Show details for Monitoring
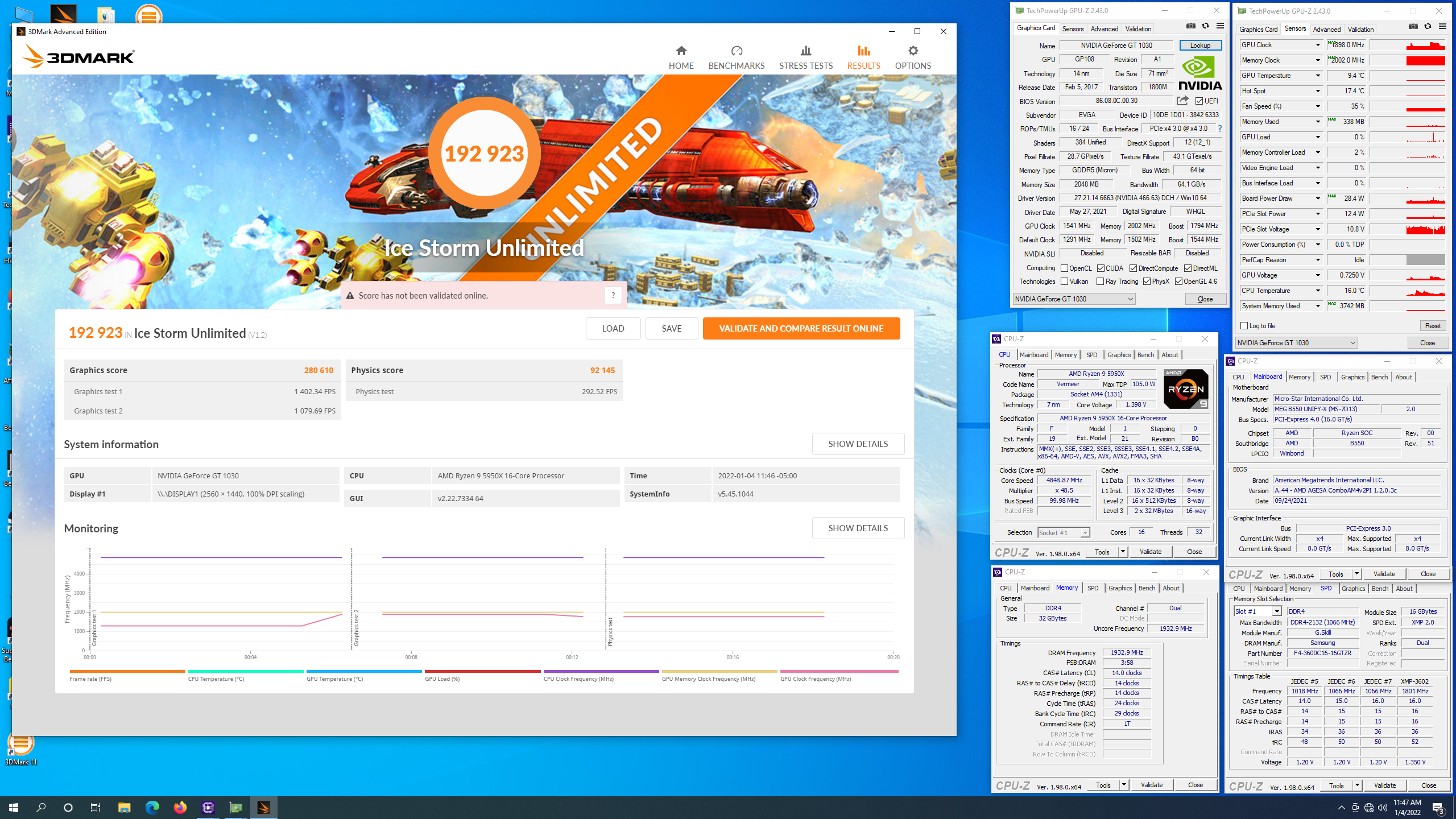 (858, 528)
